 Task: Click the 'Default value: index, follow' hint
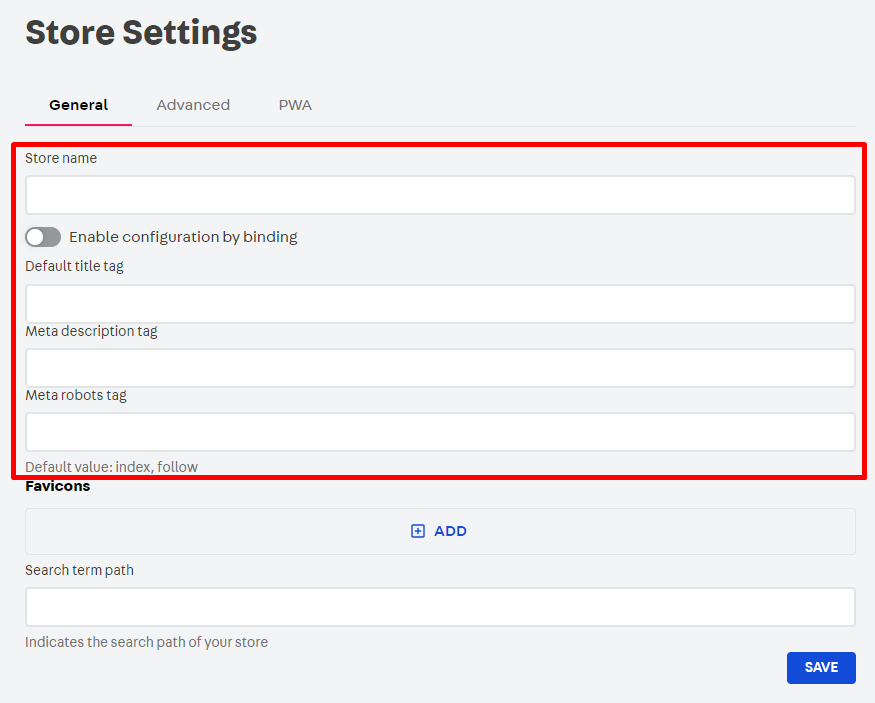111,467
